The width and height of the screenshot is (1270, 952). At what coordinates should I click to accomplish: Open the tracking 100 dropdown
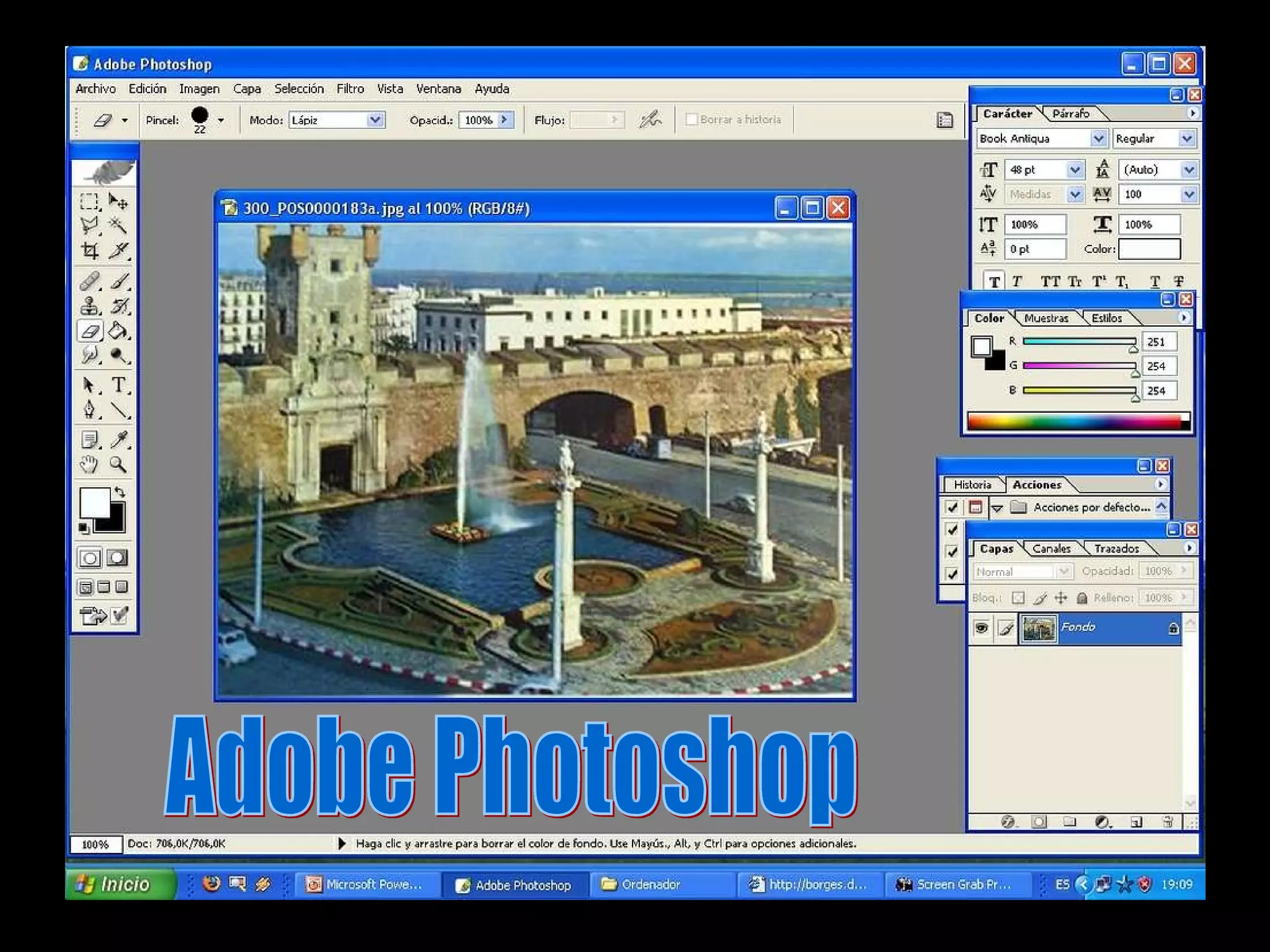click(x=1189, y=194)
